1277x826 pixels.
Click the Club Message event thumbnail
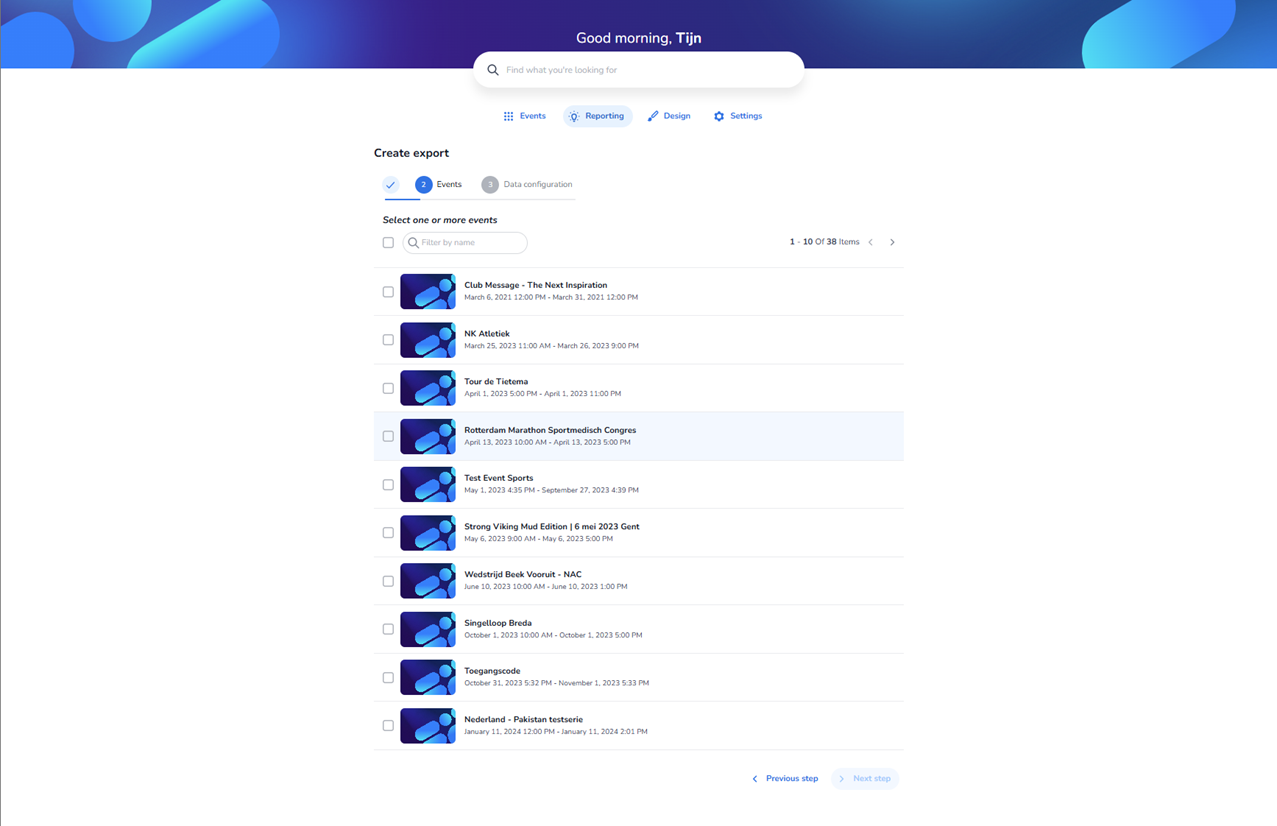[x=428, y=292]
